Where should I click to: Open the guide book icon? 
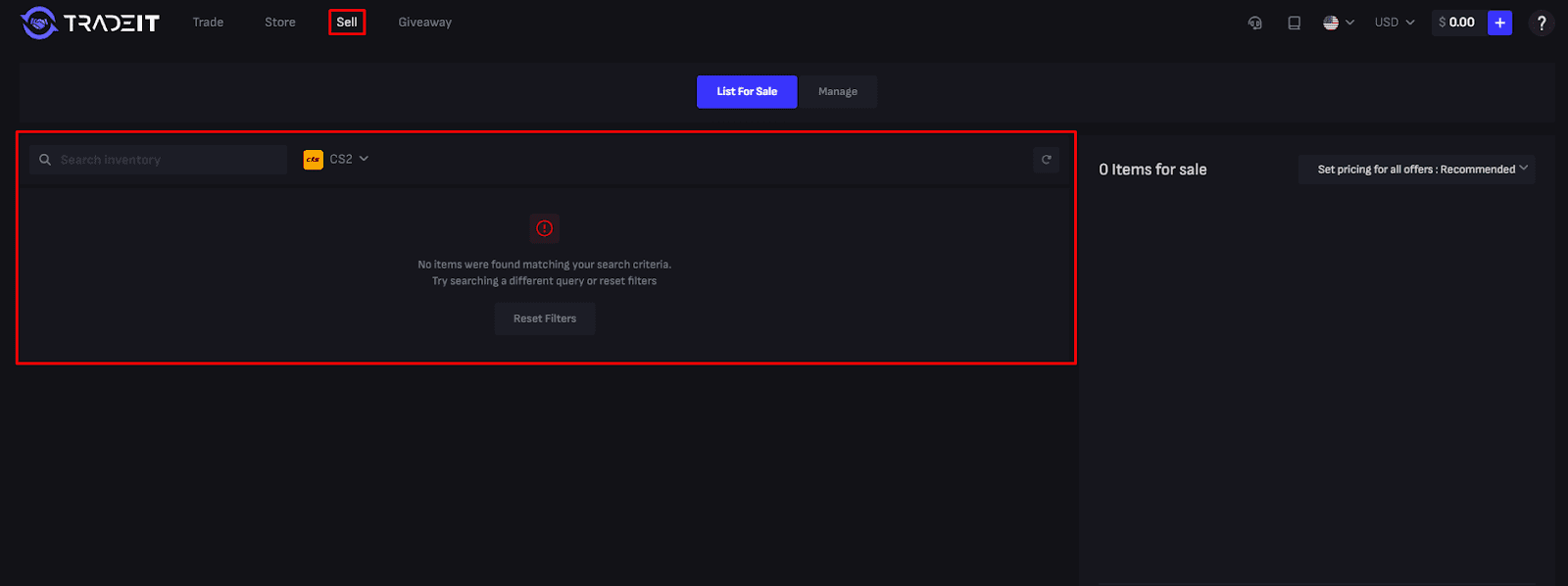(x=1294, y=23)
